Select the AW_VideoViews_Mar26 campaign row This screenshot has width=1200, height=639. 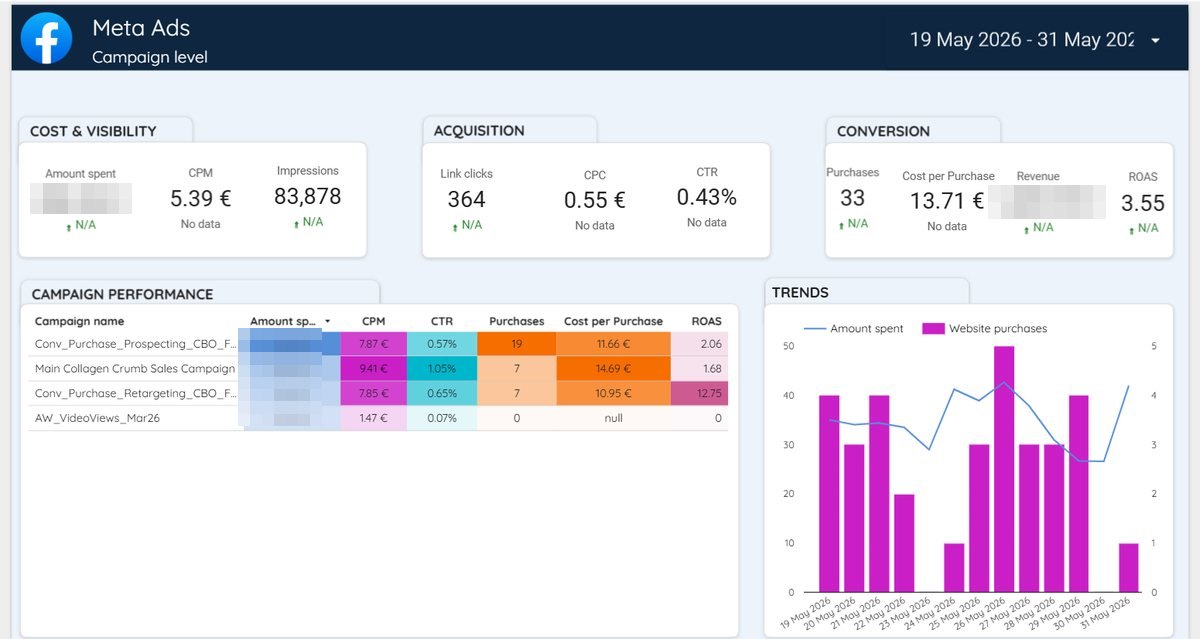(378, 418)
